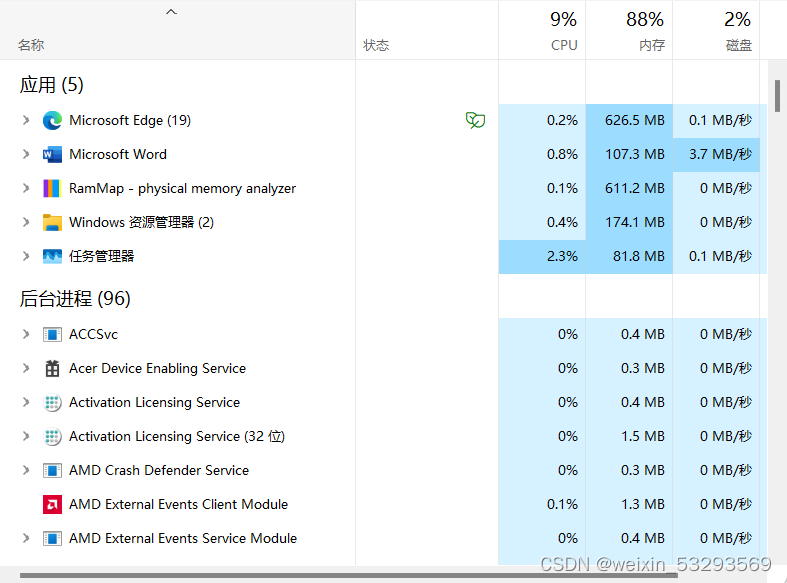
Task: Select AMD External Events Client Module name
Action: coord(178,505)
